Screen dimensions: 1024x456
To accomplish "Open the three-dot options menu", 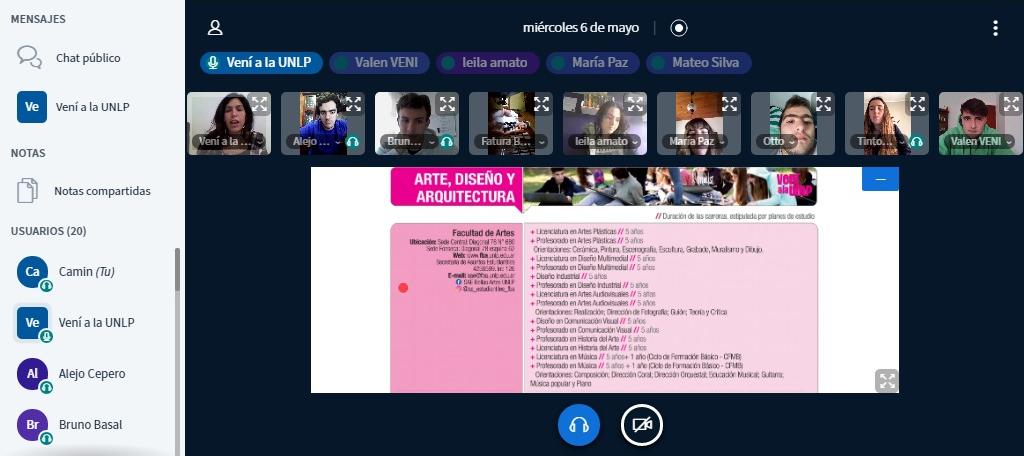I will coord(994,28).
